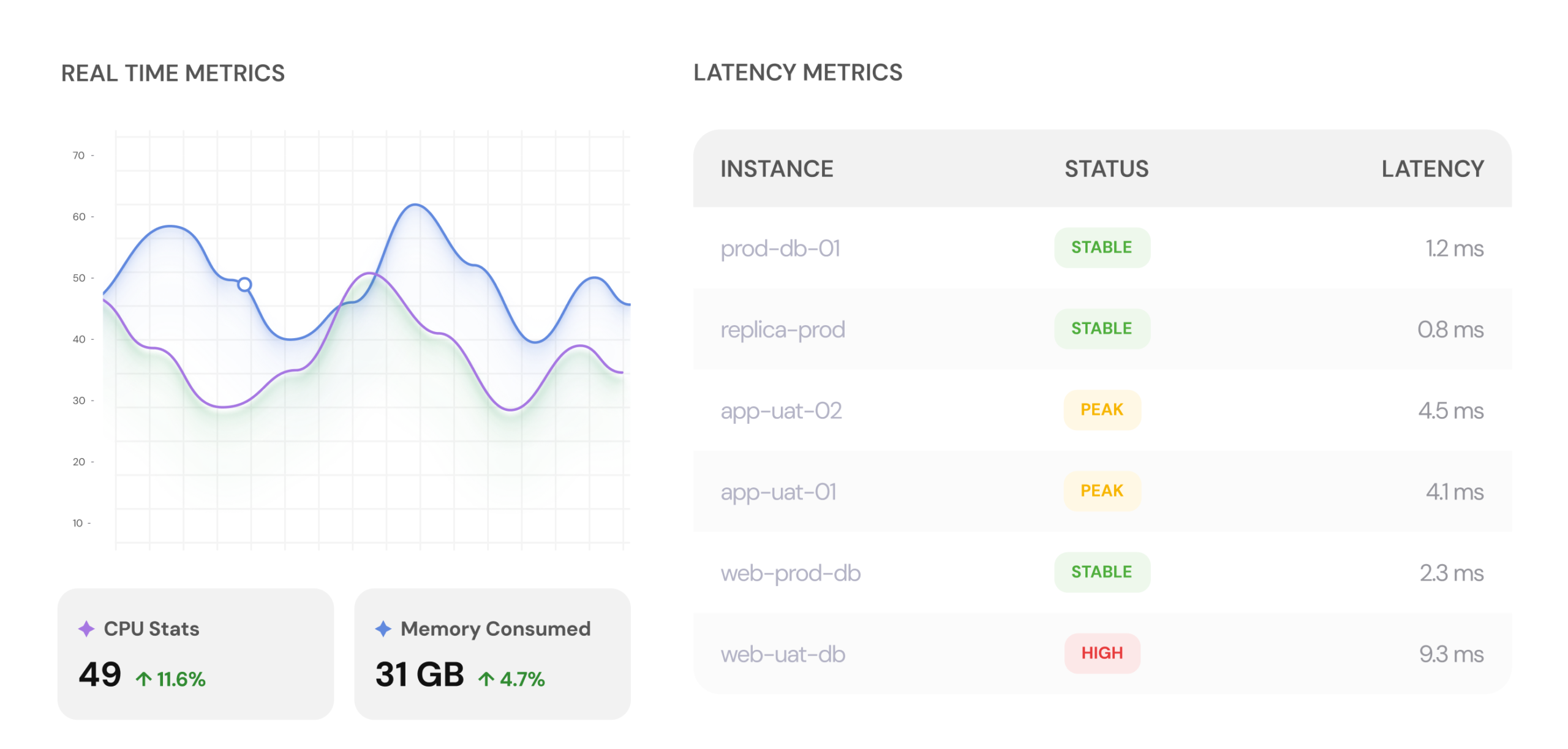Image resolution: width=1568 pixels, height=749 pixels.
Task: Click the STABLE badge for prod-db-01
Action: click(x=1102, y=247)
